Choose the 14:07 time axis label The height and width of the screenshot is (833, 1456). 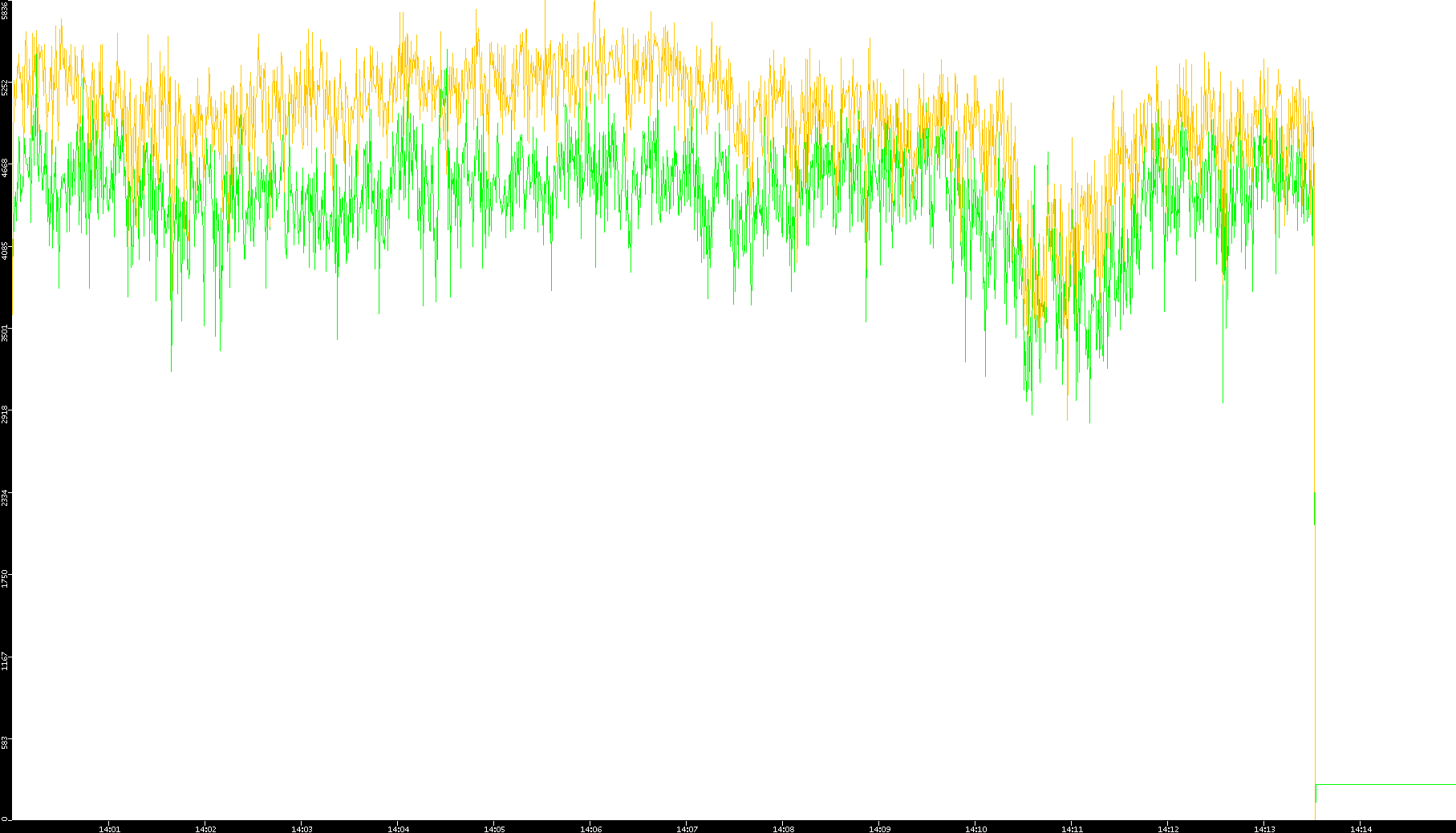point(687,829)
